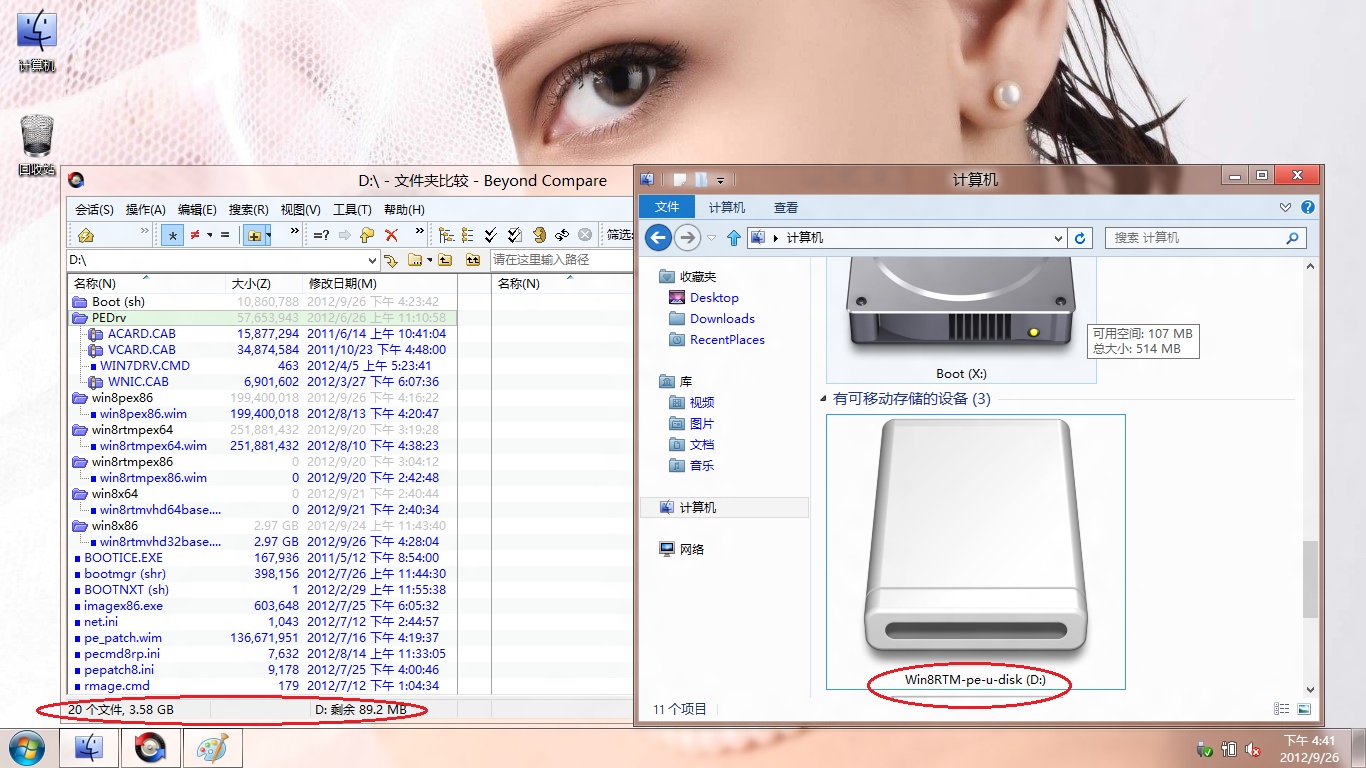Open the blue 文件 tab in Explorer

coord(667,207)
